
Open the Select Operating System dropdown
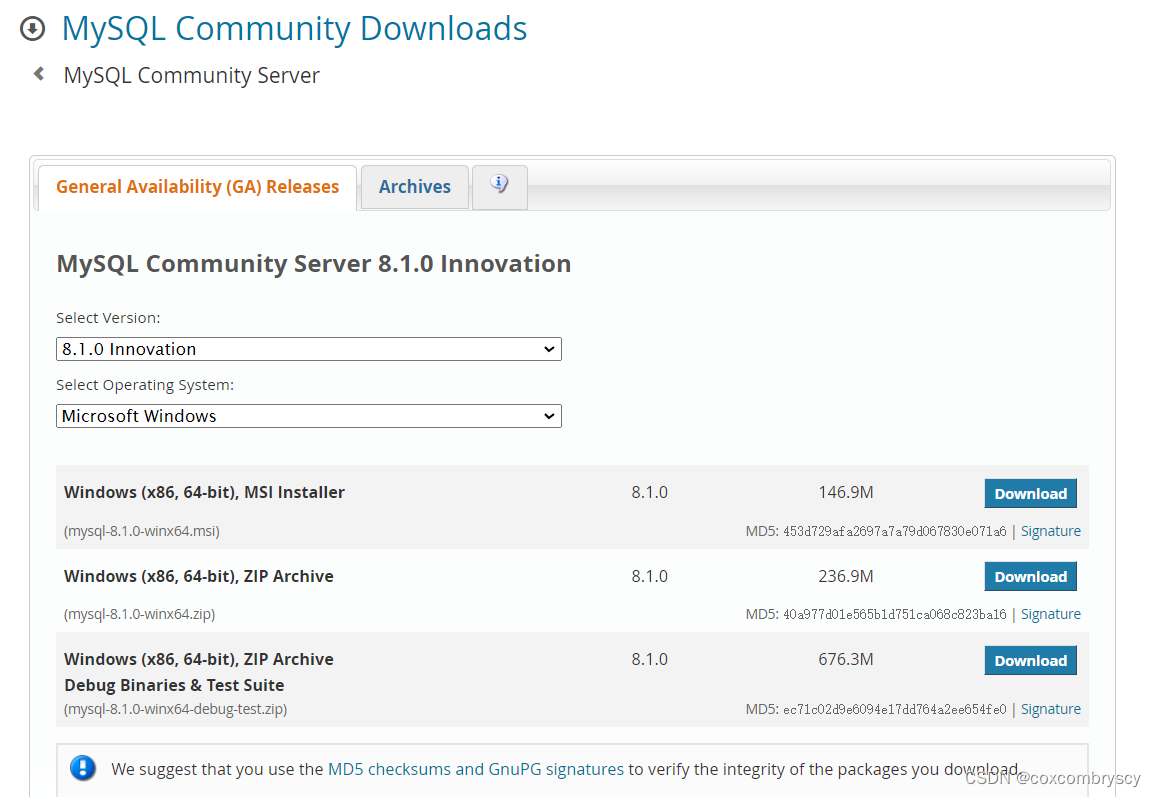click(x=309, y=416)
